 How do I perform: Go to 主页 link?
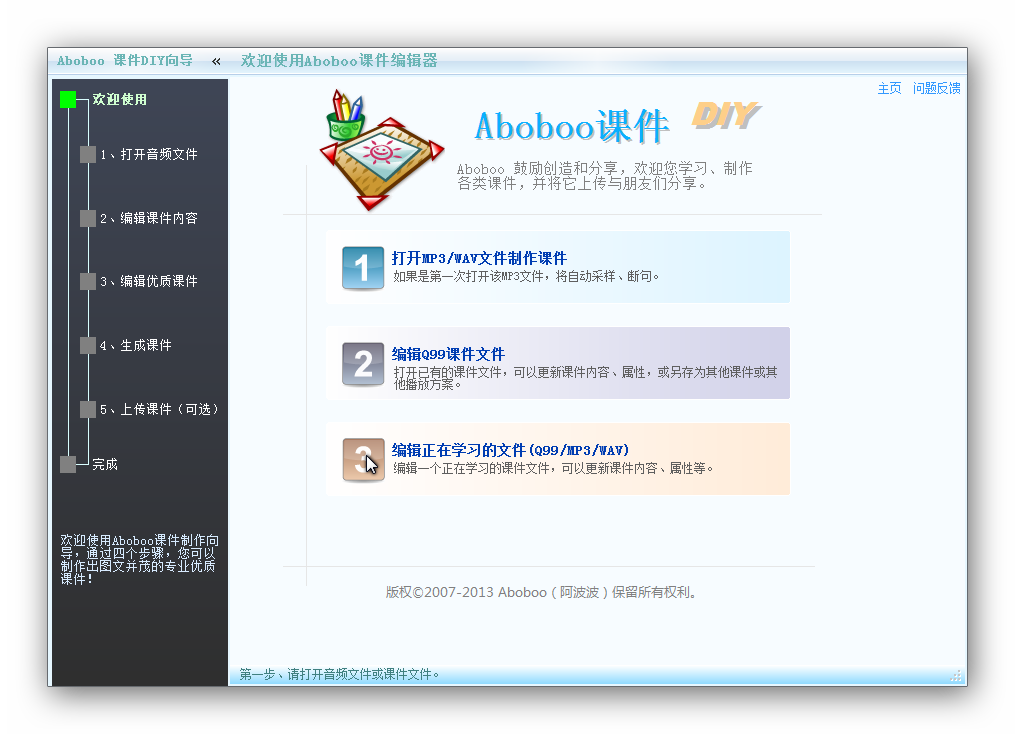point(889,88)
